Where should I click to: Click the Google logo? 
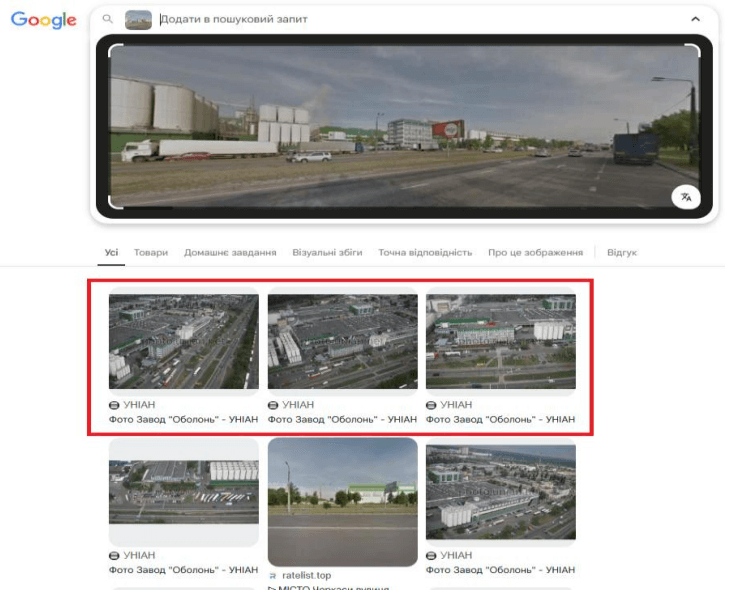pos(44,20)
